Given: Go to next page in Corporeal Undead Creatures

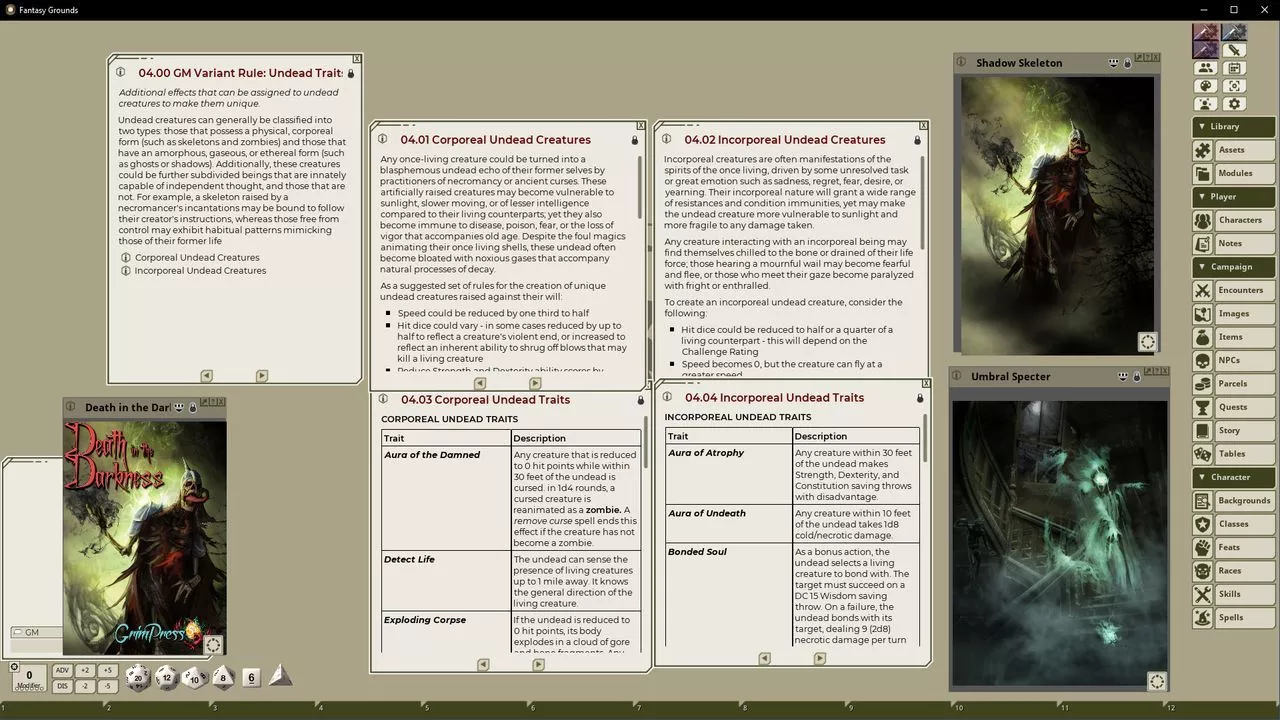Looking at the screenshot, I should point(535,383).
